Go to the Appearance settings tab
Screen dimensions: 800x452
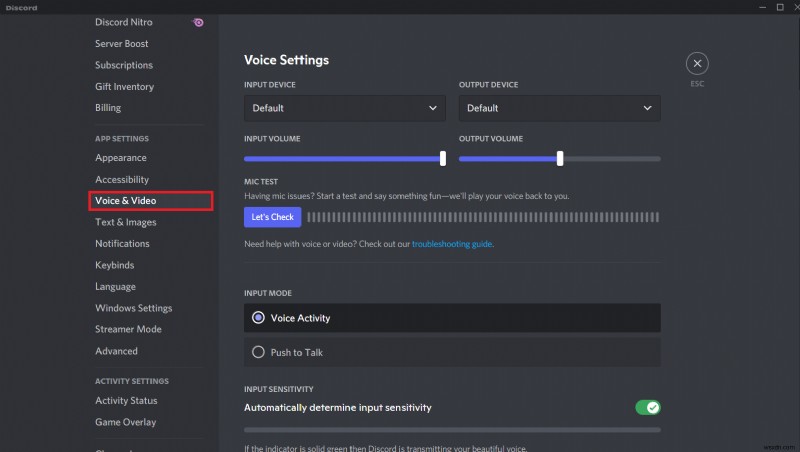point(121,158)
